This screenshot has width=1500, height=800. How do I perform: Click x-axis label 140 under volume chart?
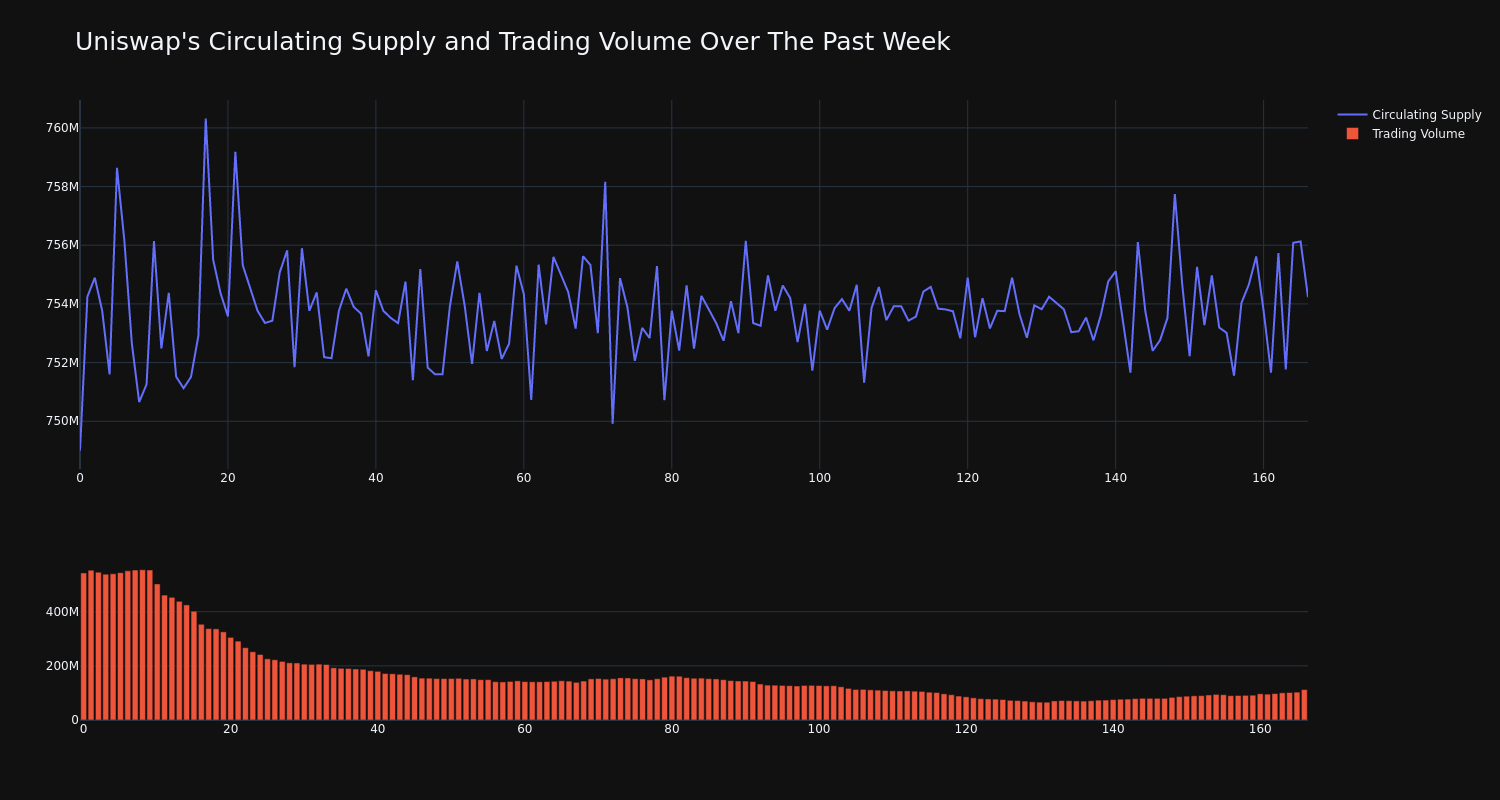(1113, 729)
